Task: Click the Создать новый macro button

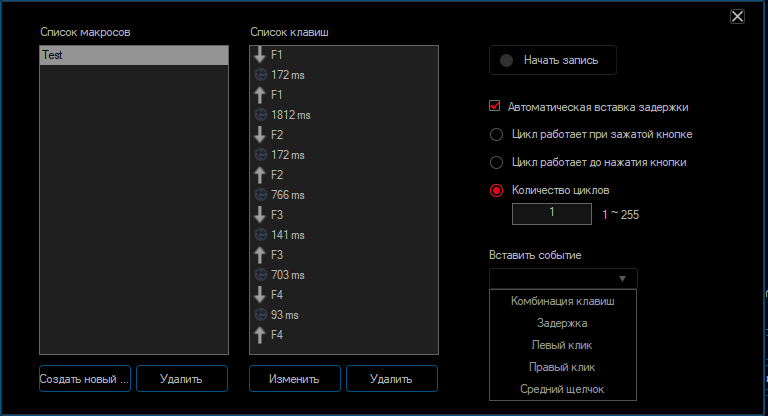Action: tap(85, 379)
